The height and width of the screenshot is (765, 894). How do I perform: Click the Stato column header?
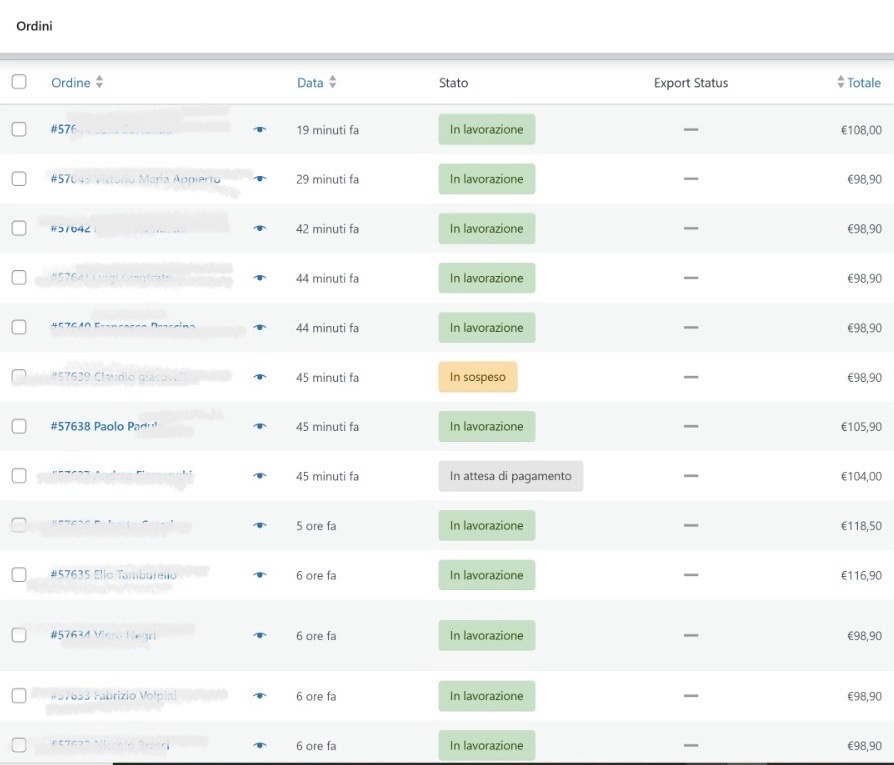(453, 83)
